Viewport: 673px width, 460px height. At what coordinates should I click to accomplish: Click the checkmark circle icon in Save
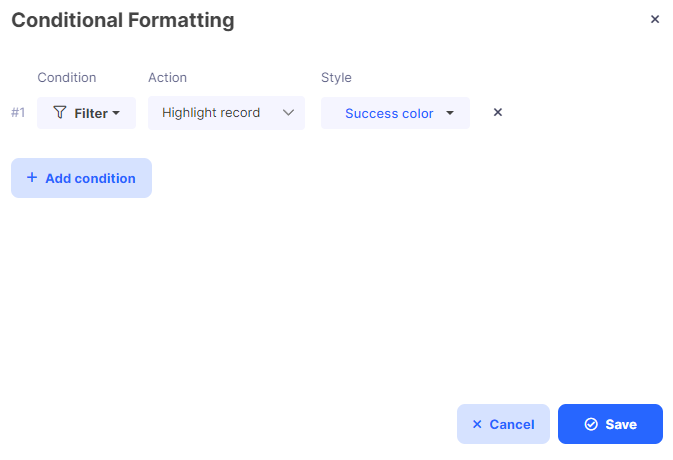pos(591,424)
